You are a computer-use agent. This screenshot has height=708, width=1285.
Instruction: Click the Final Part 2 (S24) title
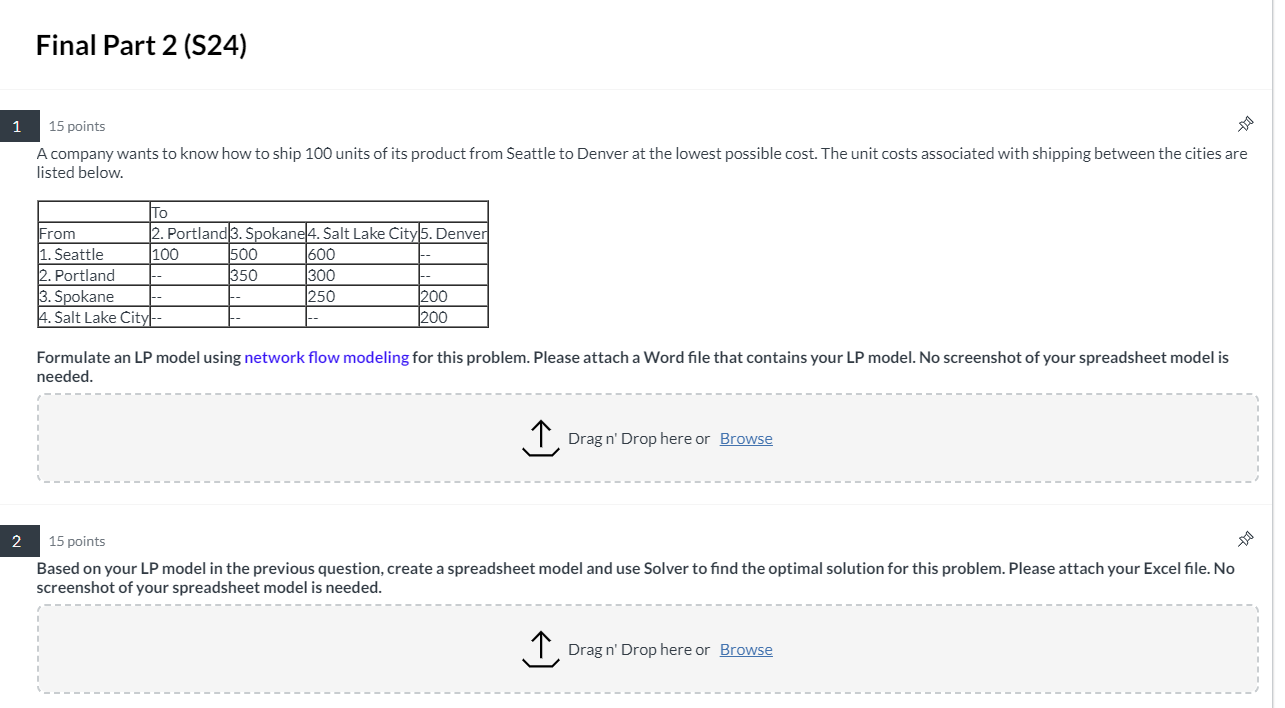coord(141,45)
